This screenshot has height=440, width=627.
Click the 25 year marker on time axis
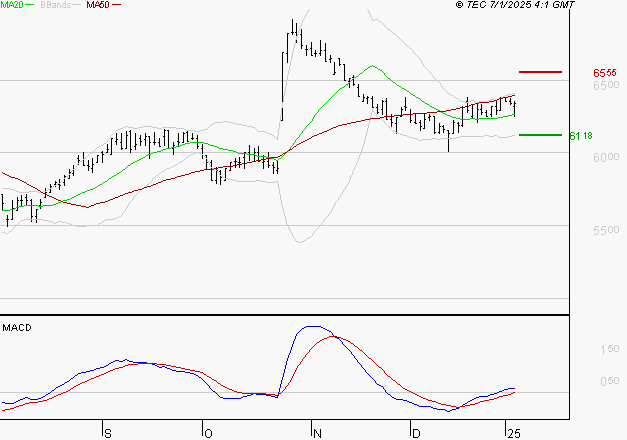(514, 434)
